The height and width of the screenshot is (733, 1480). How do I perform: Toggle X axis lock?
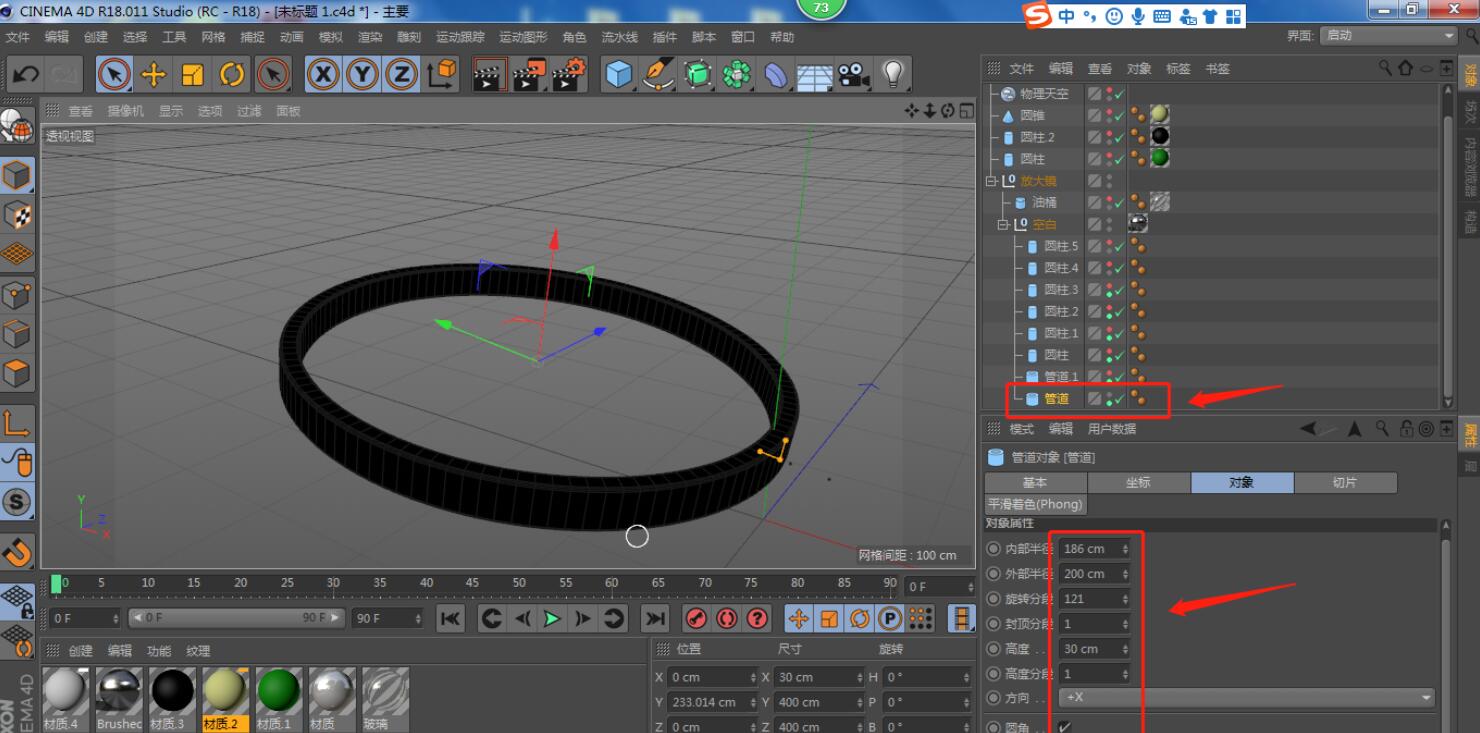[322, 74]
